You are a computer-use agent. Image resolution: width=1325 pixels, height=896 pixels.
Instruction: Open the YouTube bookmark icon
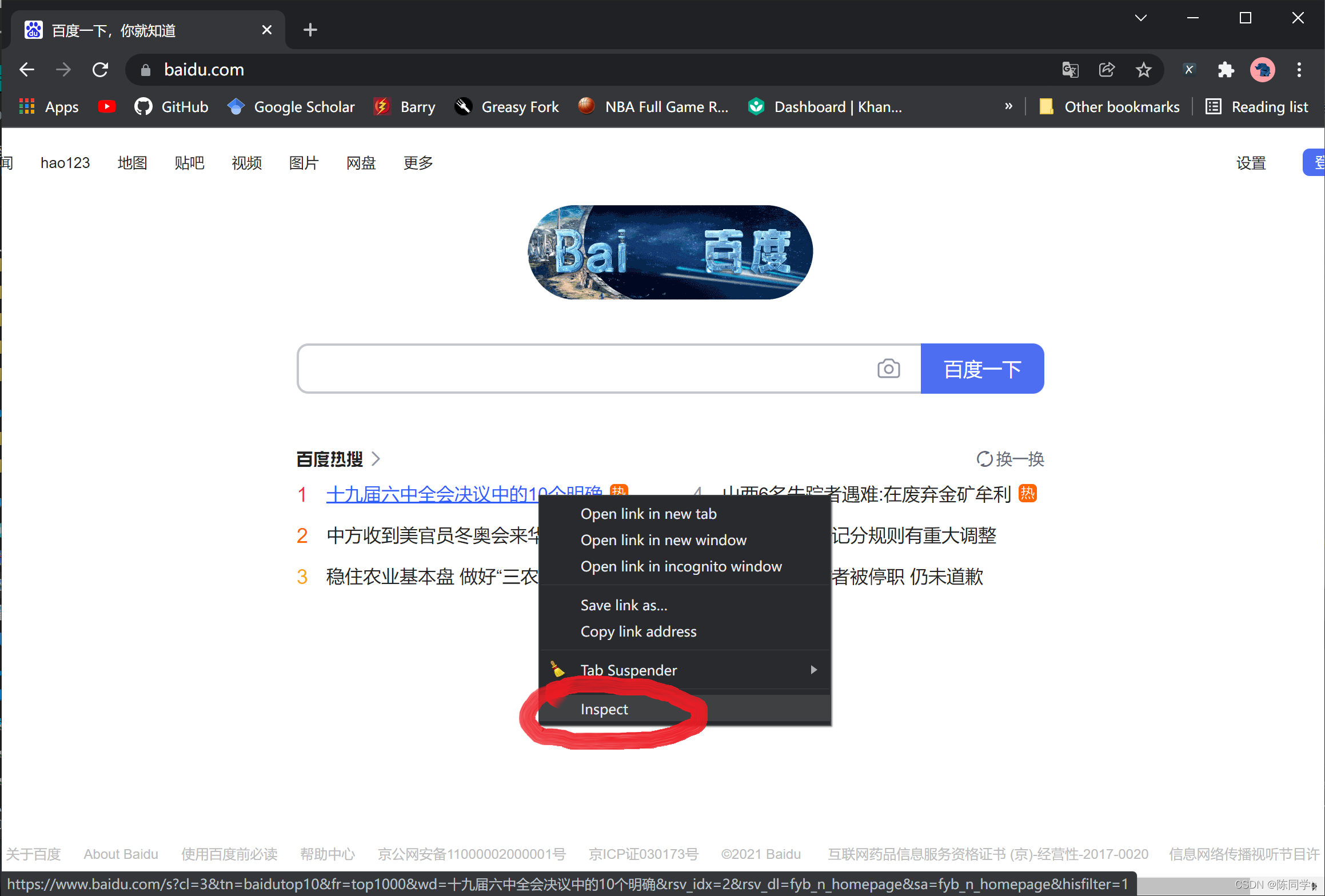tap(107, 106)
